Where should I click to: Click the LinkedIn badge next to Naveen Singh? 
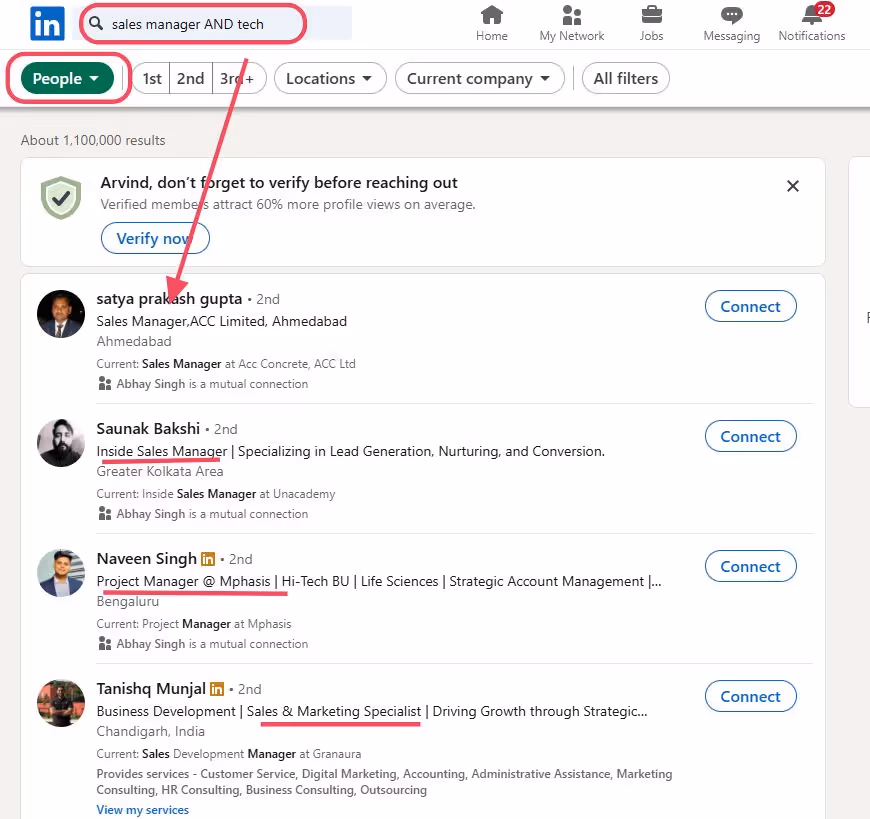[x=207, y=559]
